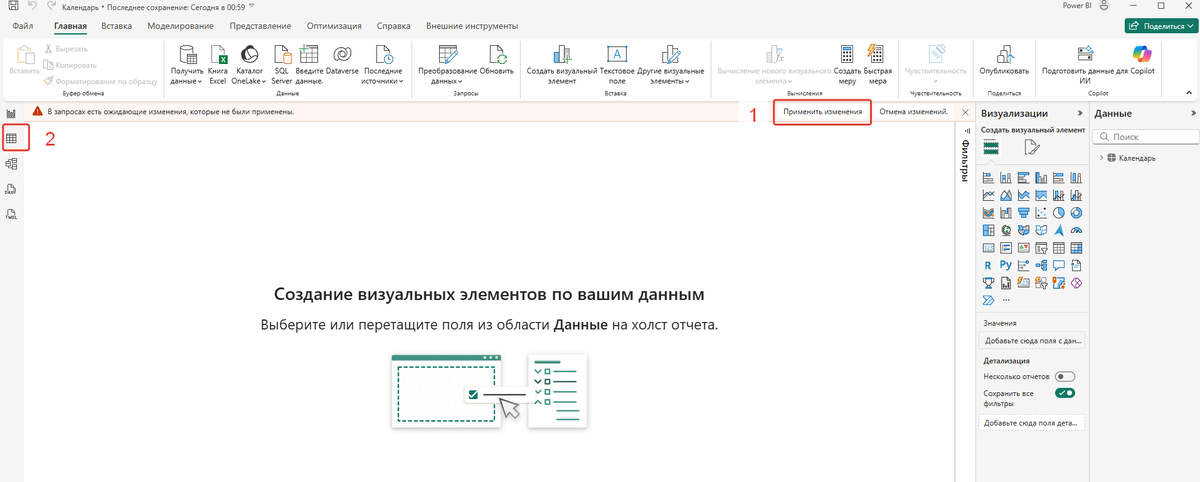Open DAX query view in left sidebar
The width and height of the screenshot is (1200, 482).
coord(11,189)
